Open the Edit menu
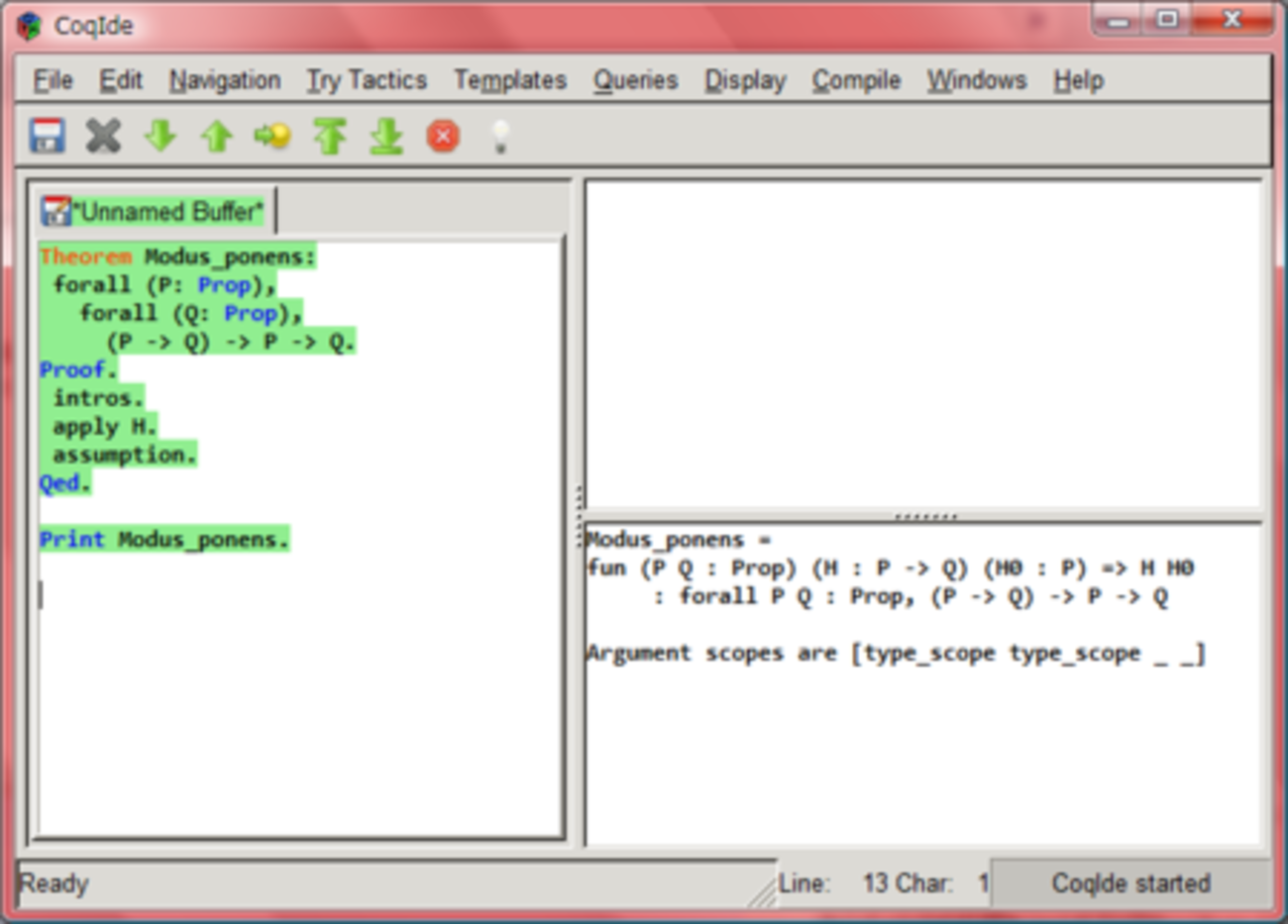The image size is (1288, 924). [x=120, y=80]
